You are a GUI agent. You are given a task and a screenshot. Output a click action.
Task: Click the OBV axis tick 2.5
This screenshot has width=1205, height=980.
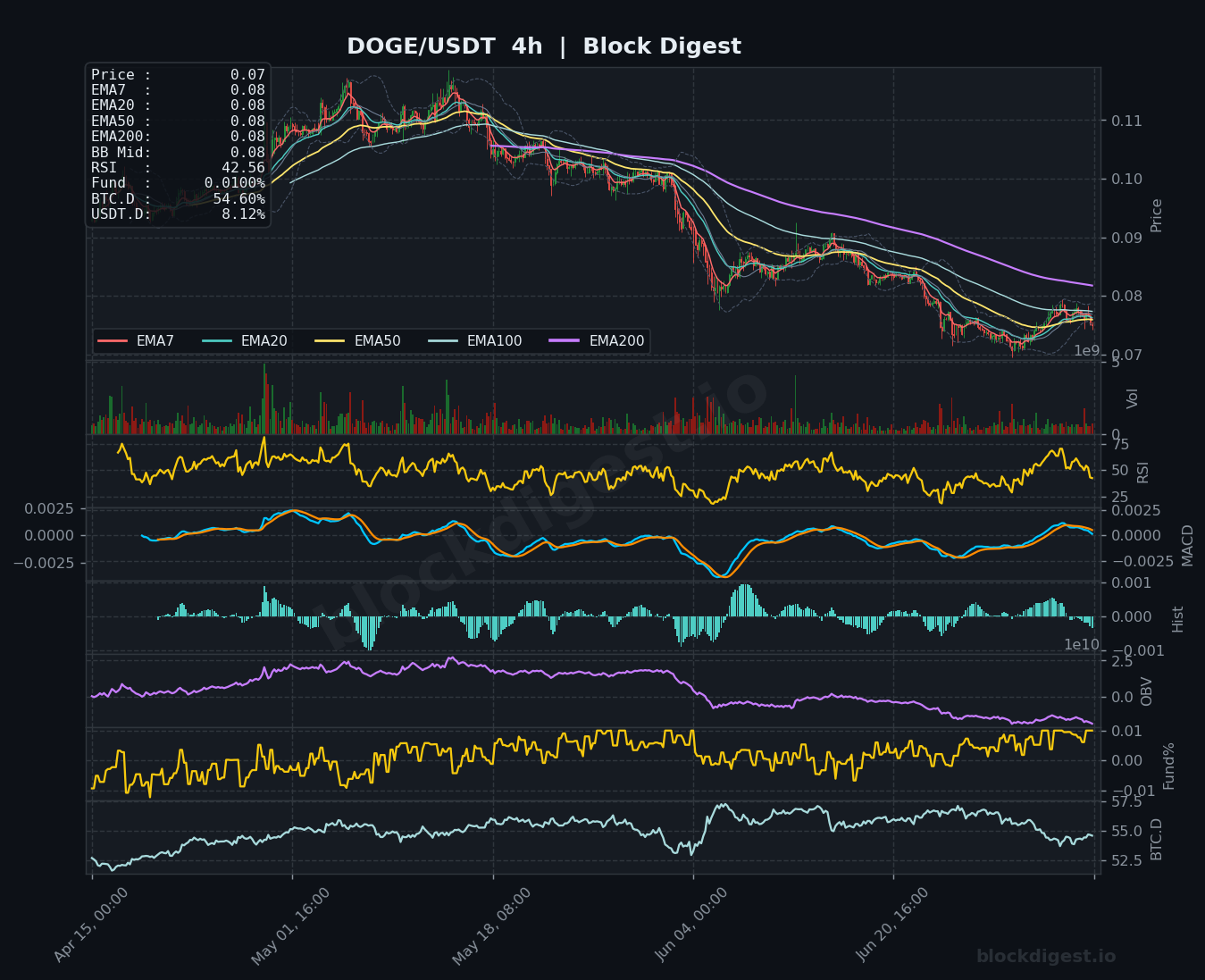[1122, 662]
